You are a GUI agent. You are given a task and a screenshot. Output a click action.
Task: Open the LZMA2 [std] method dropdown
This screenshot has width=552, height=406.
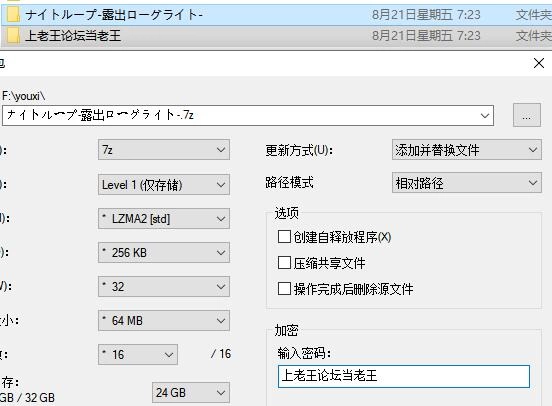(x=164, y=219)
